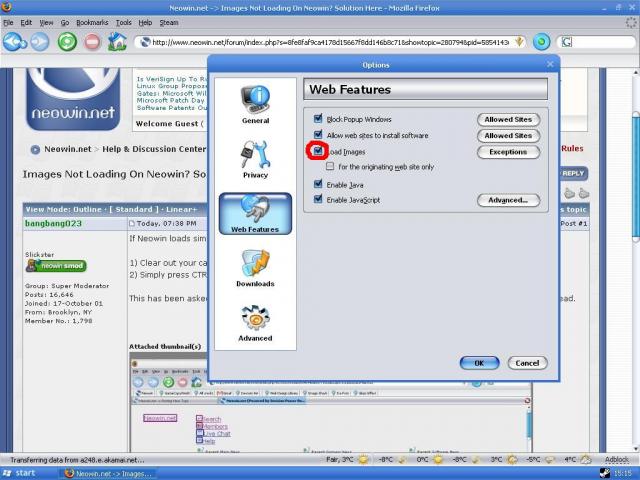Open the Go menu

[x=64, y=22]
